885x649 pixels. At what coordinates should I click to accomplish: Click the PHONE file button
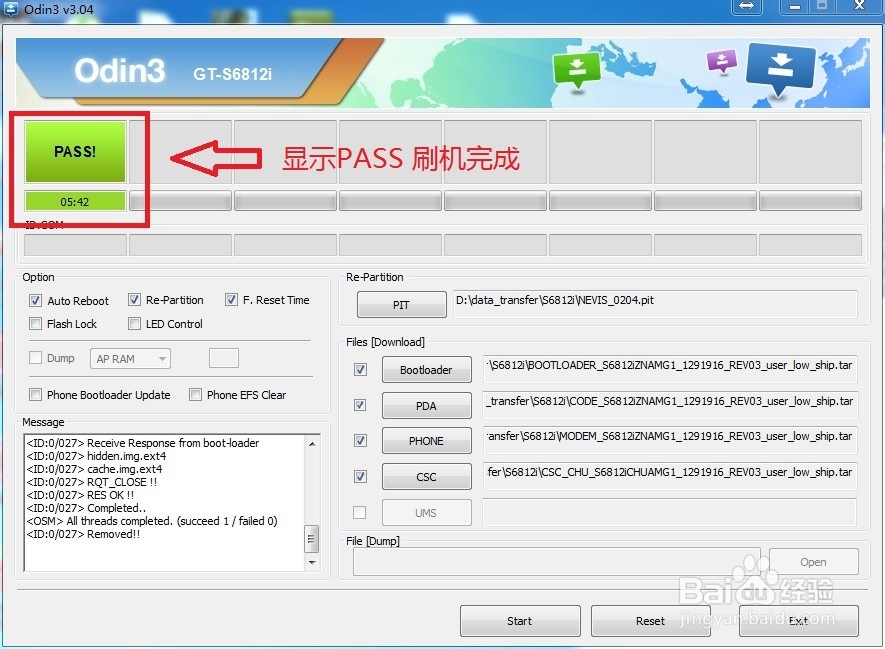coord(426,441)
